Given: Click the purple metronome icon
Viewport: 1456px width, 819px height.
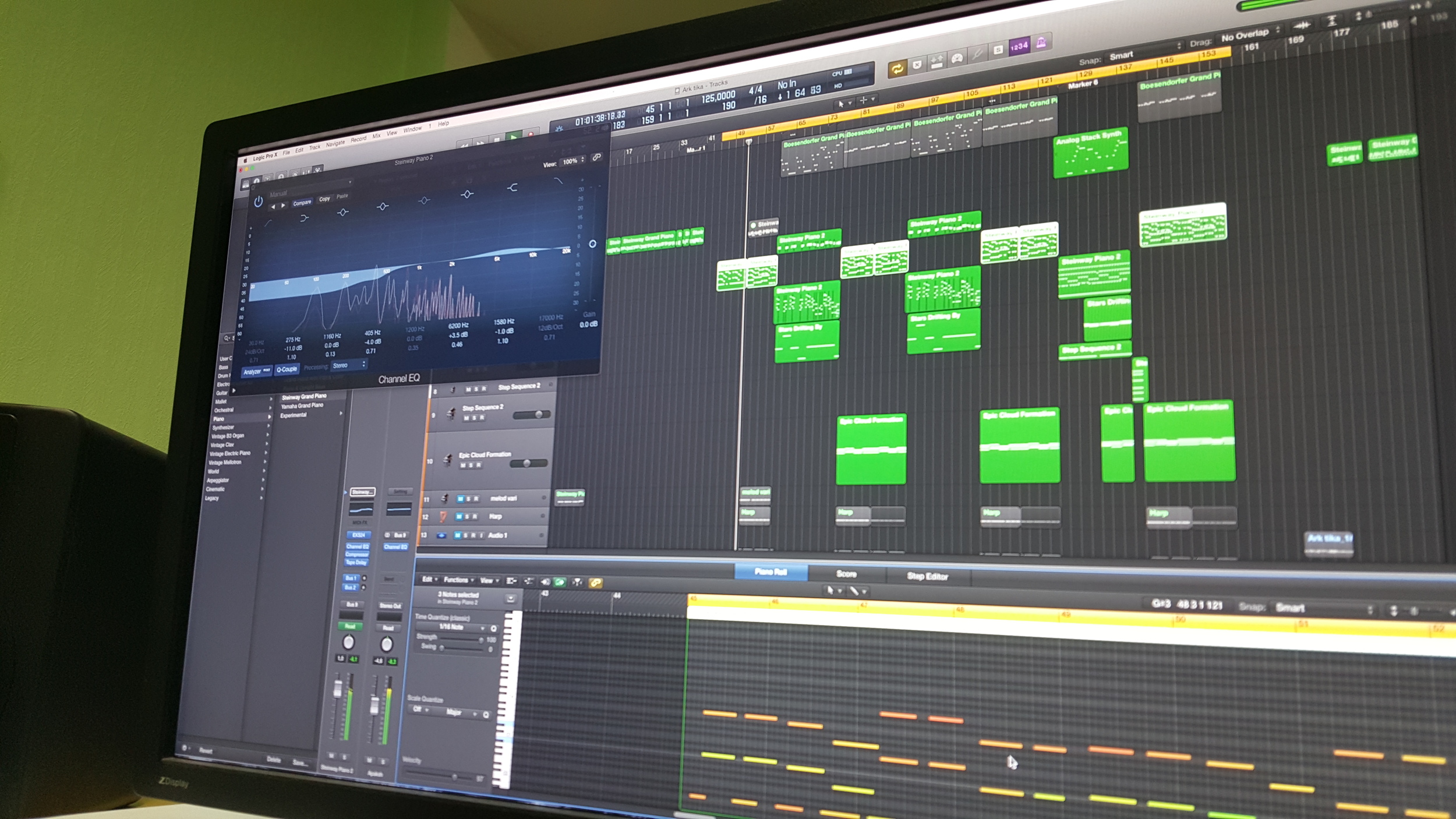Looking at the screenshot, I should click(1041, 43).
